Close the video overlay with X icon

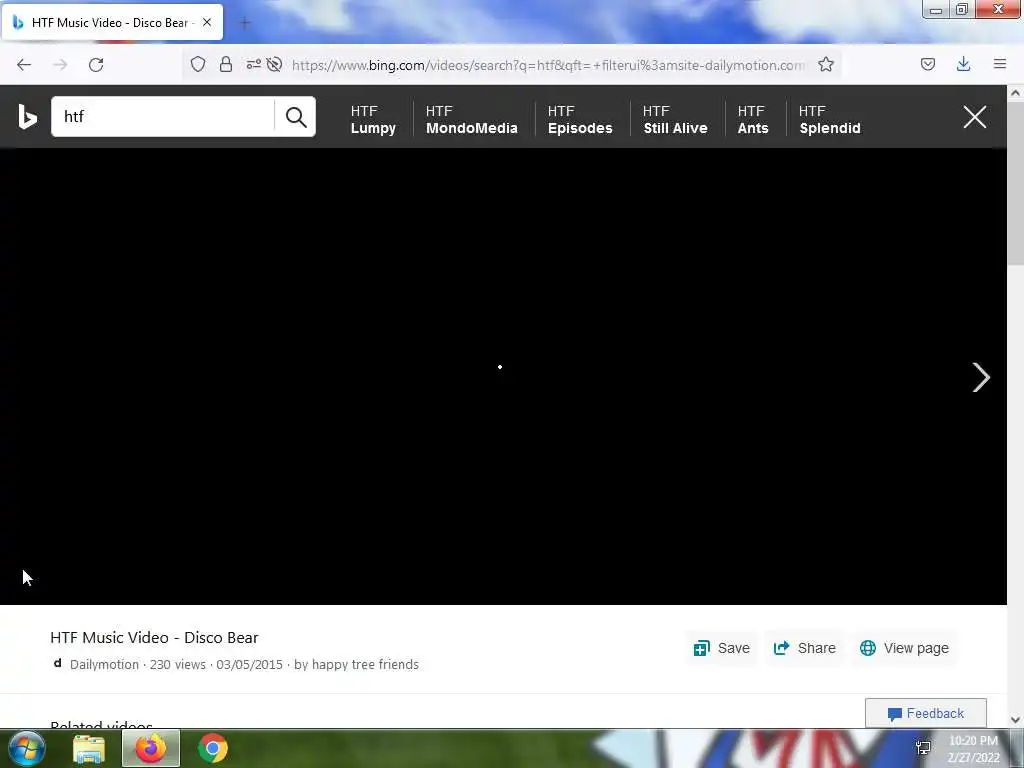coord(974,117)
